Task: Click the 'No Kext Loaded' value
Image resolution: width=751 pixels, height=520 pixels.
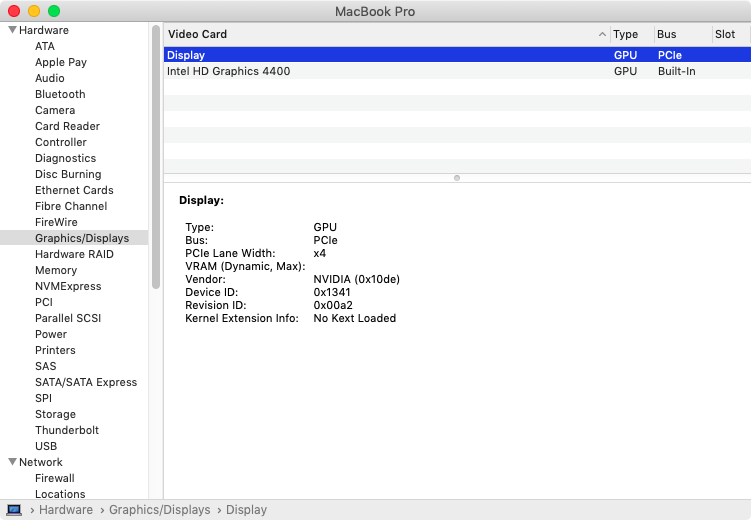Action: click(354, 318)
